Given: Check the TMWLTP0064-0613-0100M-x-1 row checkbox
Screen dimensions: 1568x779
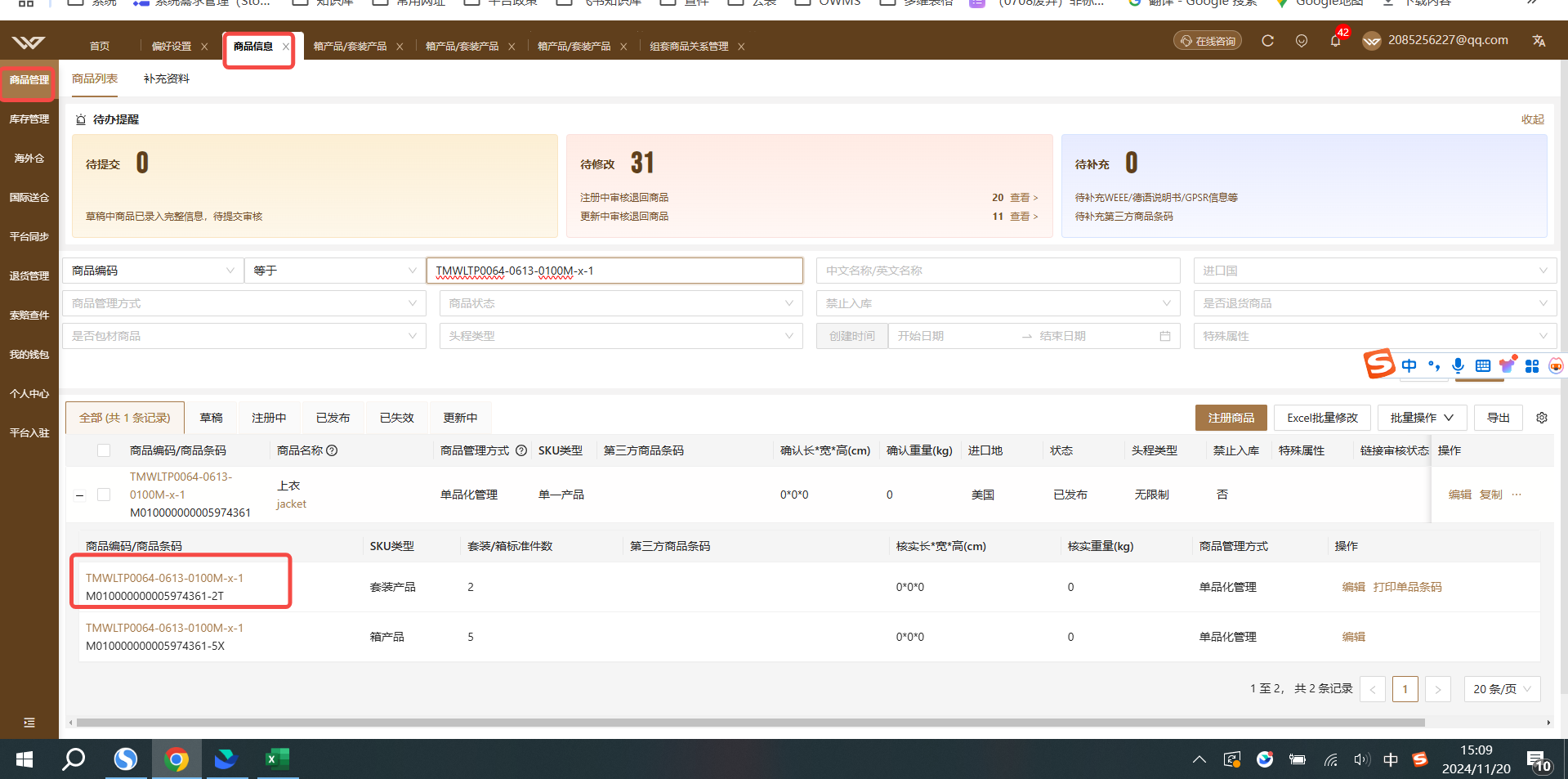Looking at the screenshot, I should click(x=104, y=495).
